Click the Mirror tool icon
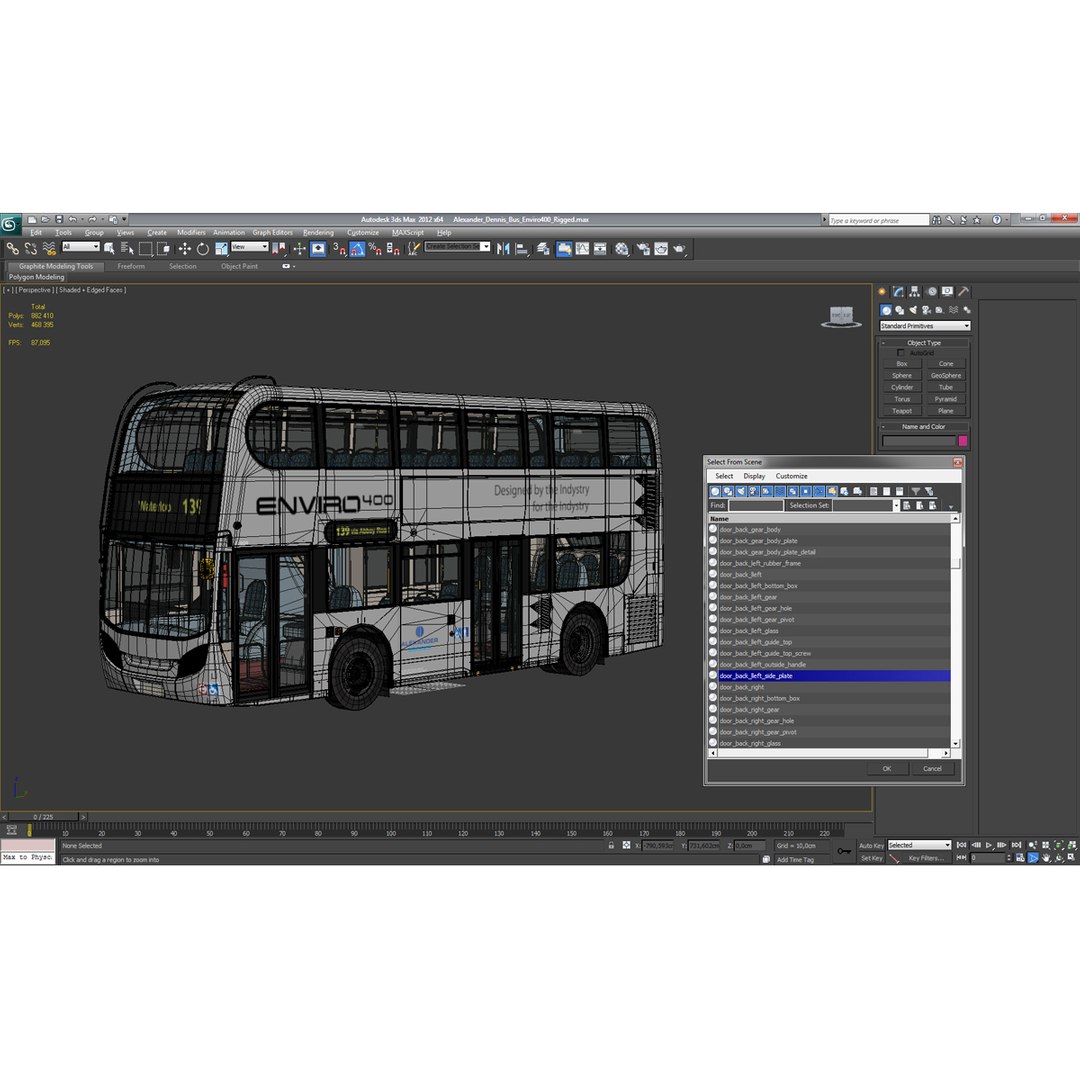 tap(503, 249)
